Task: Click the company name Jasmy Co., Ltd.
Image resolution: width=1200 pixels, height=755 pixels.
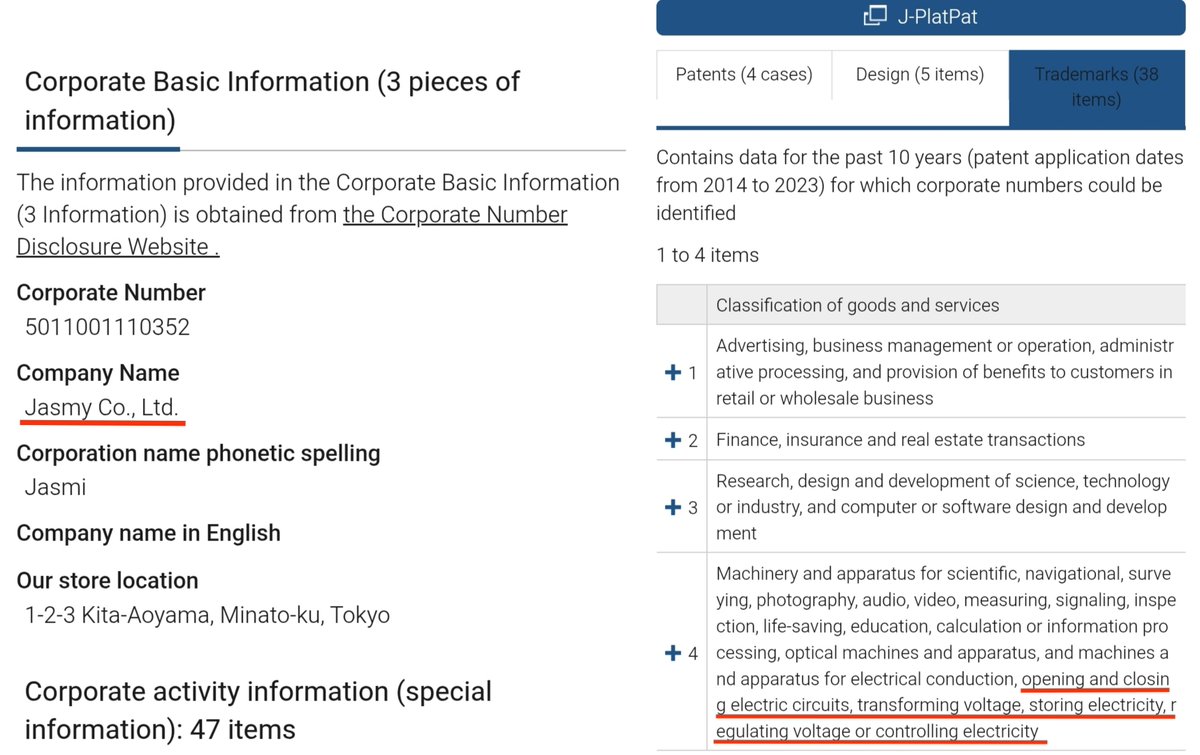Action: [x=102, y=407]
